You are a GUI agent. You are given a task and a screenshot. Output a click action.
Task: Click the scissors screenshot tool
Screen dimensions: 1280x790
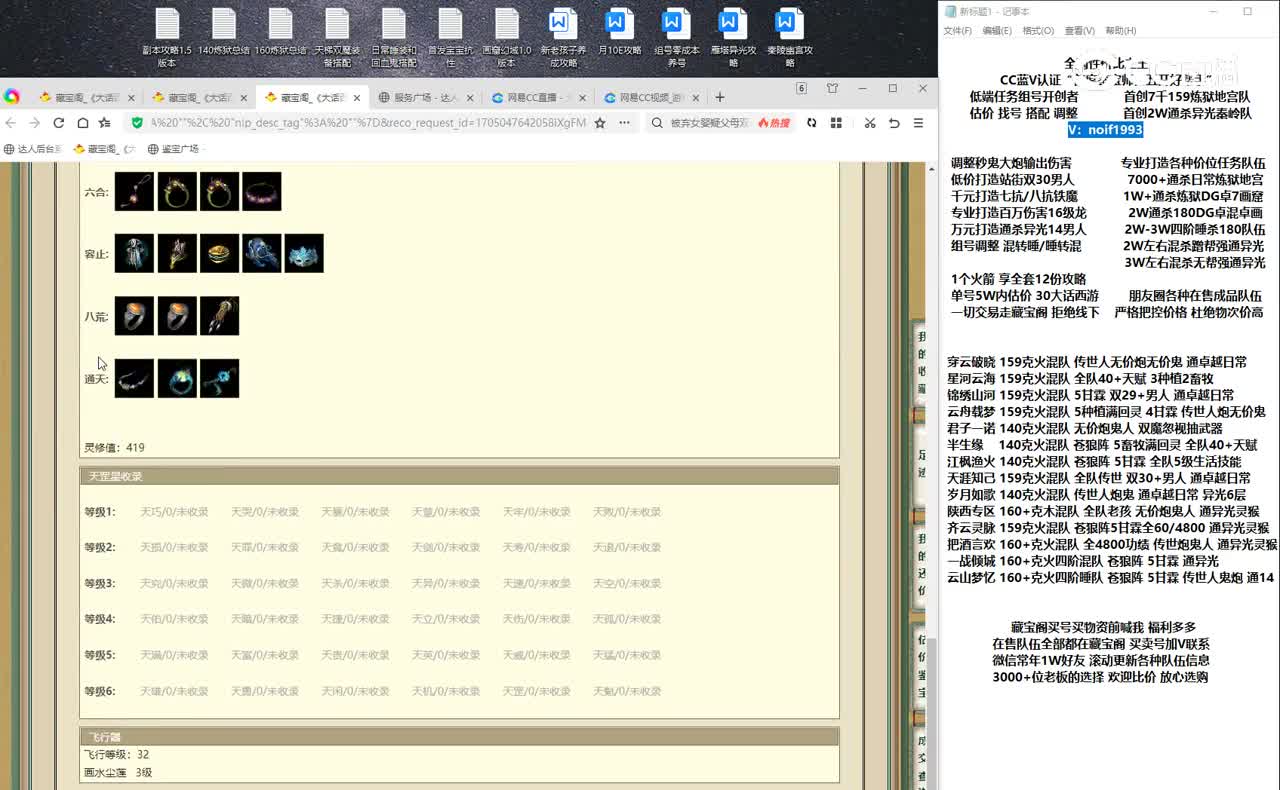(870, 123)
